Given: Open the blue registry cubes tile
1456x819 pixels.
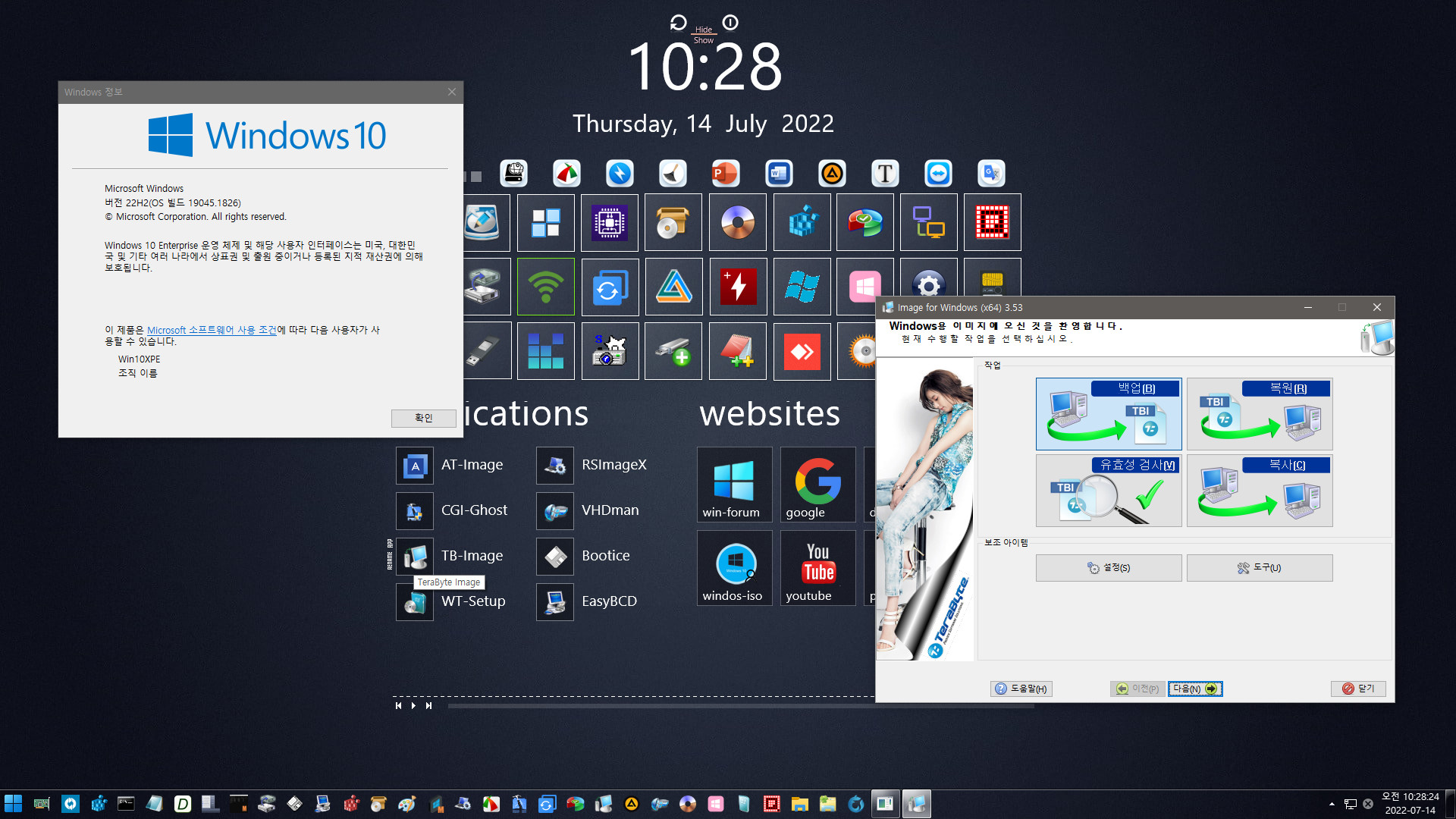Looking at the screenshot, I should tap(802, 223).
